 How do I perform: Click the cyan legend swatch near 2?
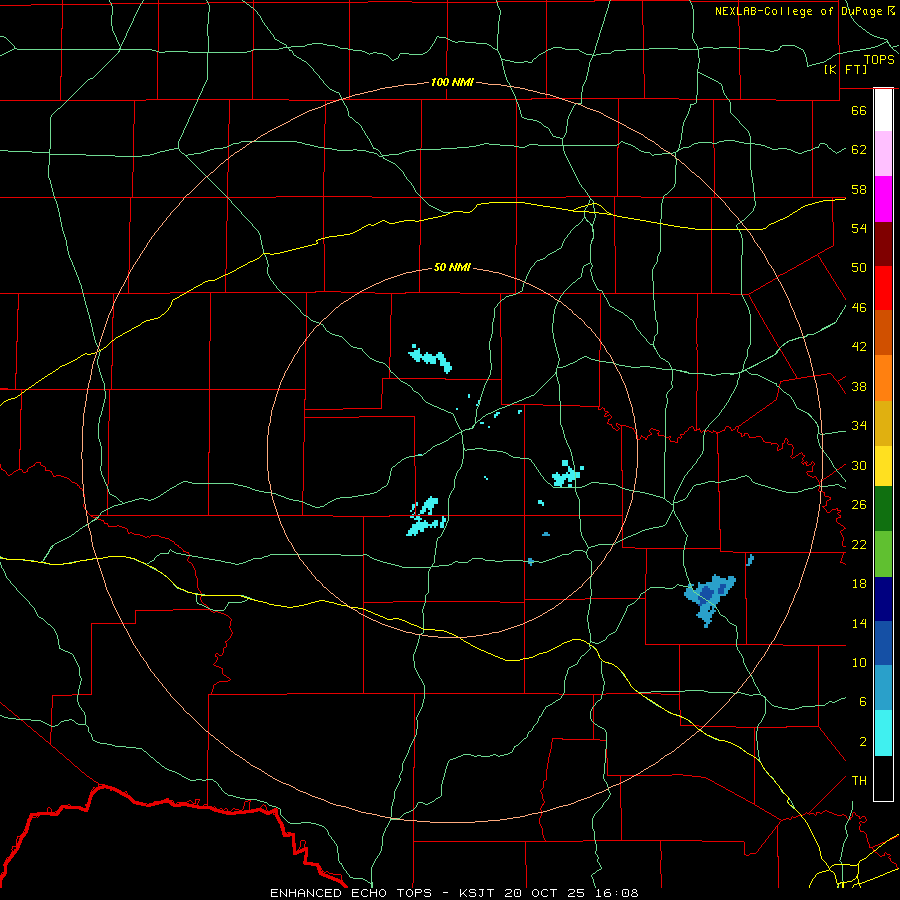point(883,733)
